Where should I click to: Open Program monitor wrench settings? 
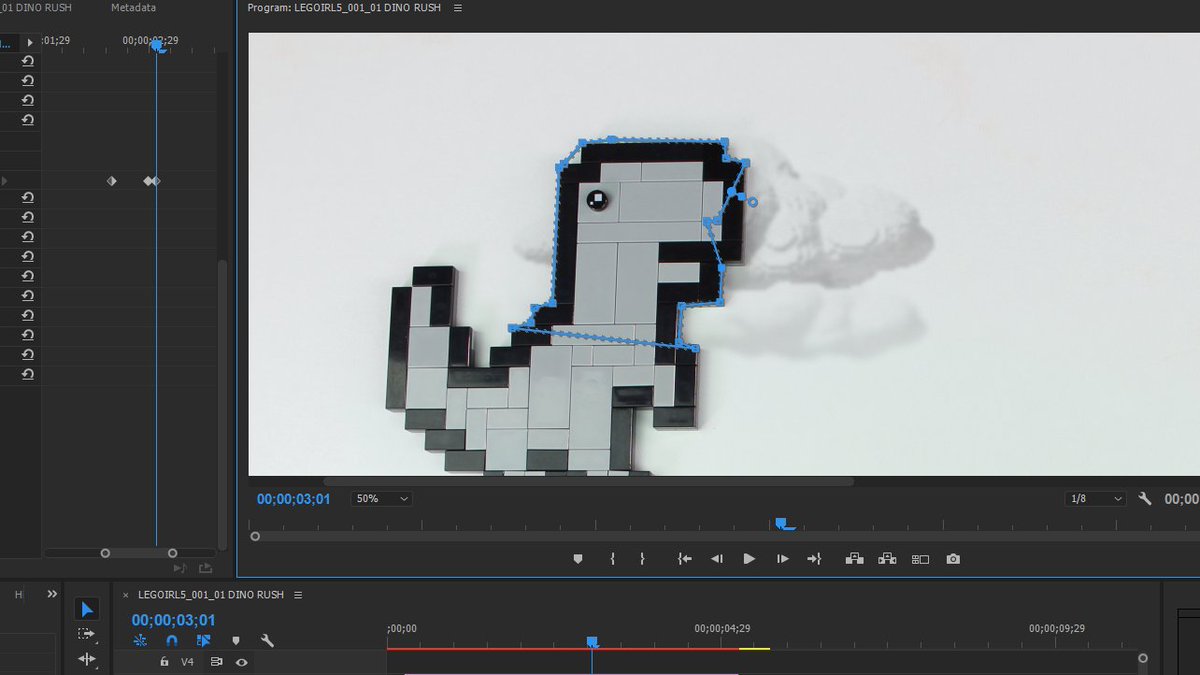(x=1145, y=498)
